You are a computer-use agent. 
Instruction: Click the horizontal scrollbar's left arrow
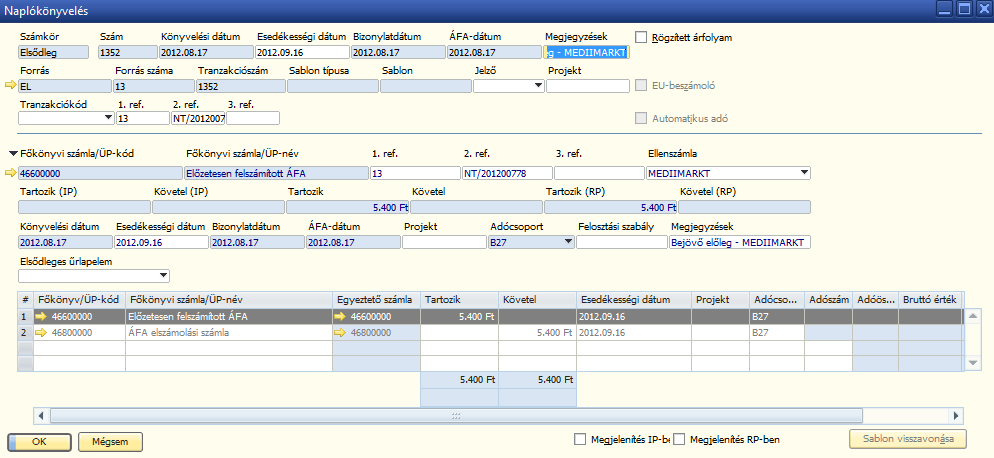click(x=41, y=415)
